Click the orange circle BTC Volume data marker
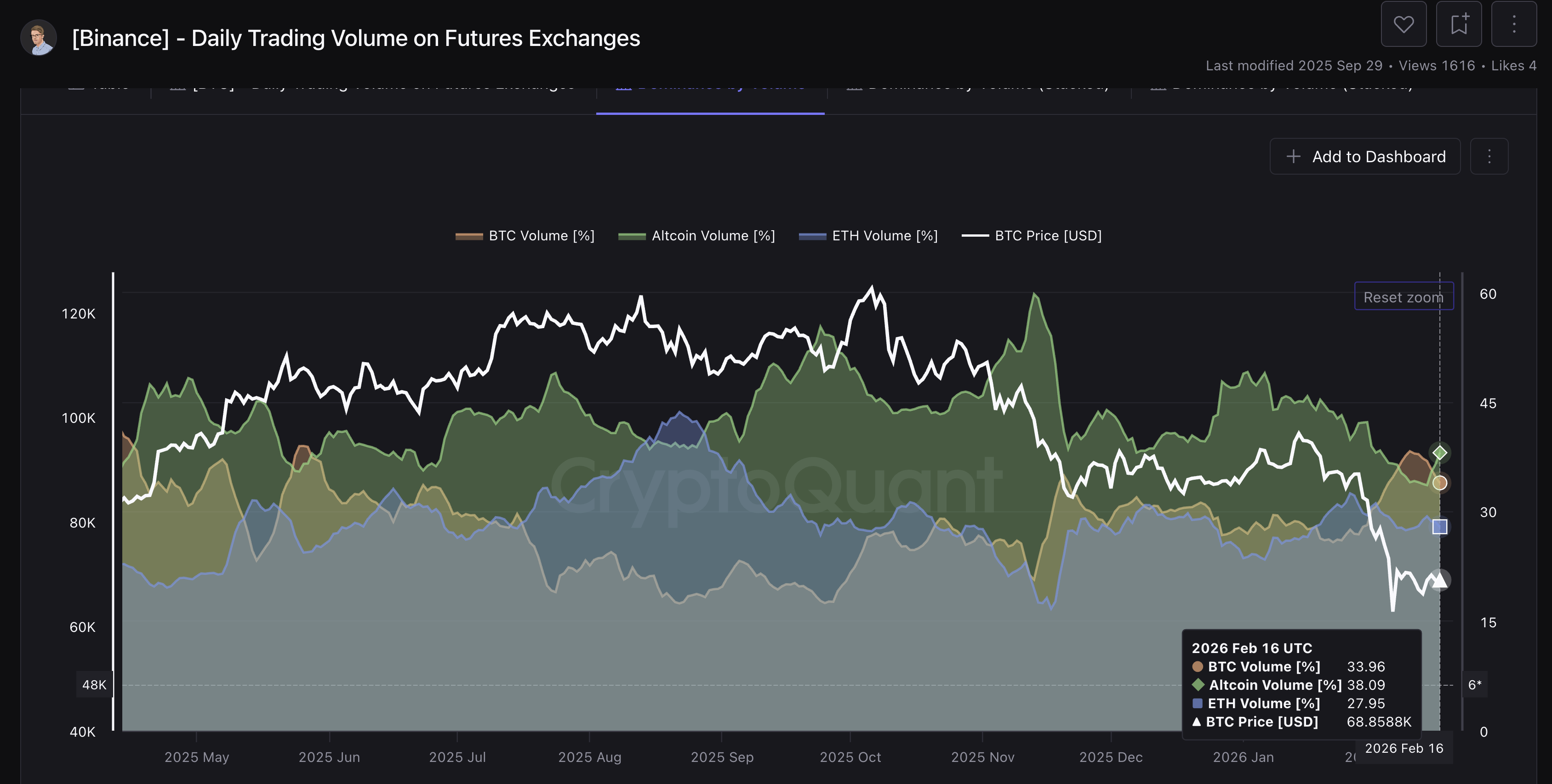The height and width of the screenshot is (784, 1552). 1439,483
